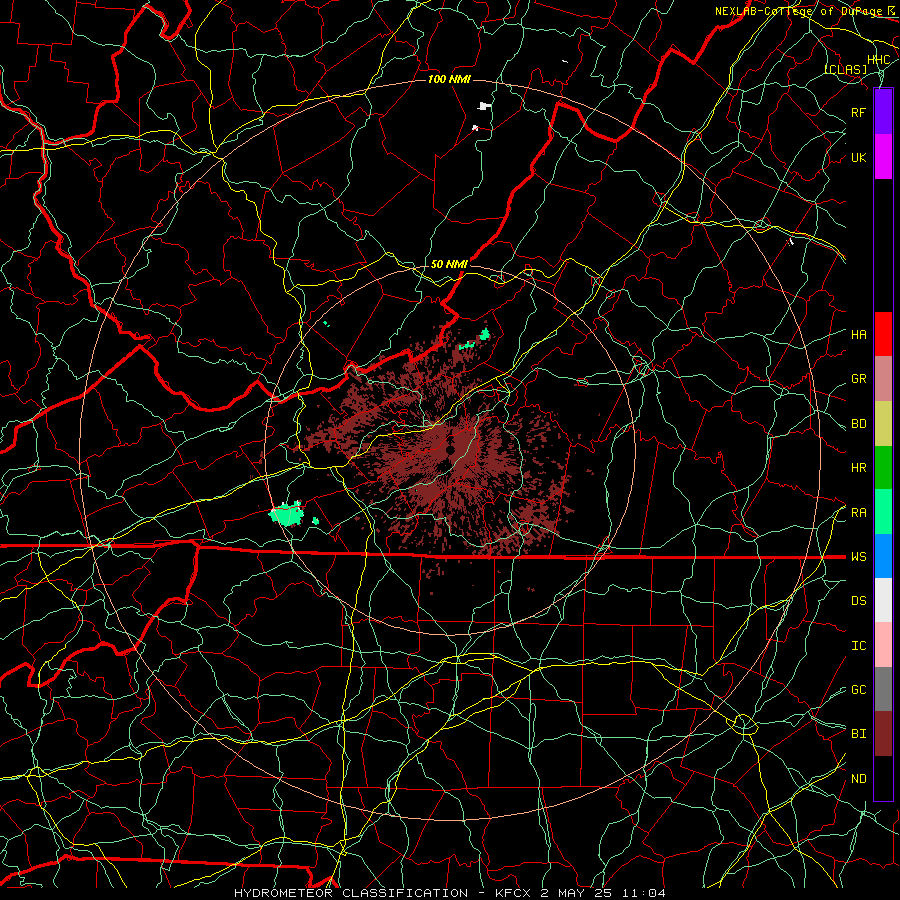
Task: Click the RA light green legend swatch
Action: tap(883, 512)
